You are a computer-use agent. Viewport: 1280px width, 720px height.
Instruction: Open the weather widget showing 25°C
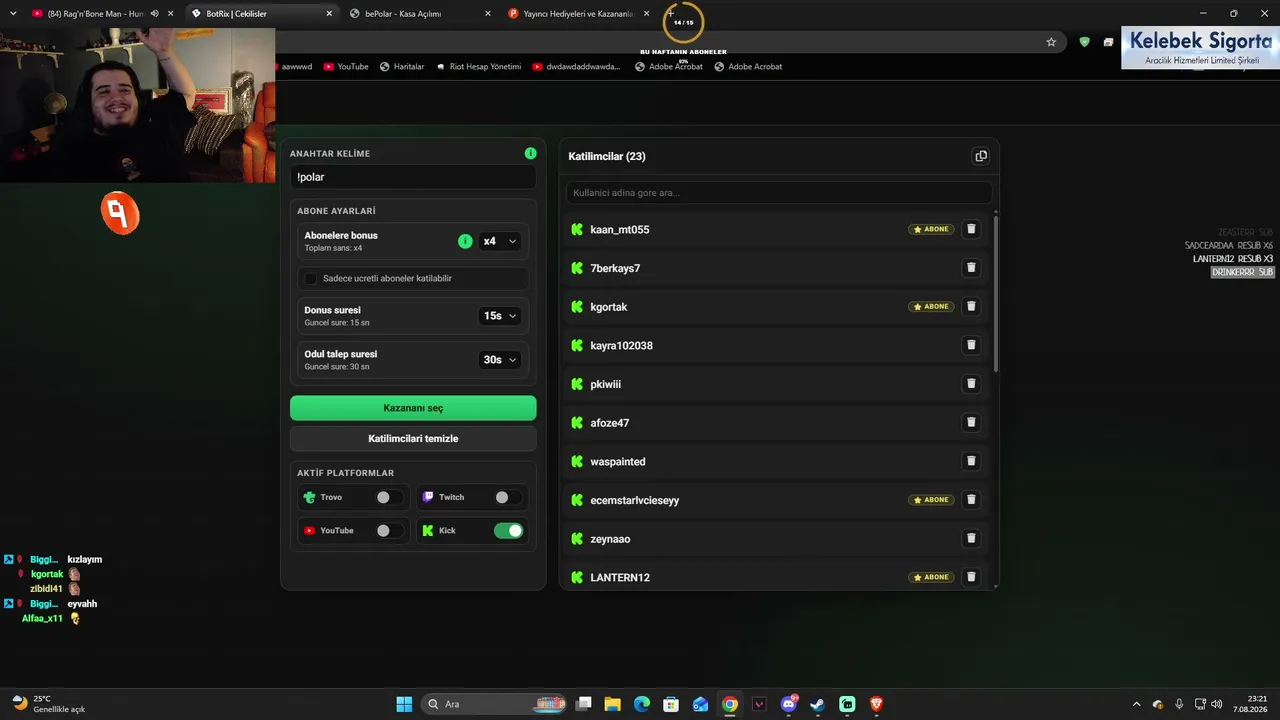click(48, 704)
